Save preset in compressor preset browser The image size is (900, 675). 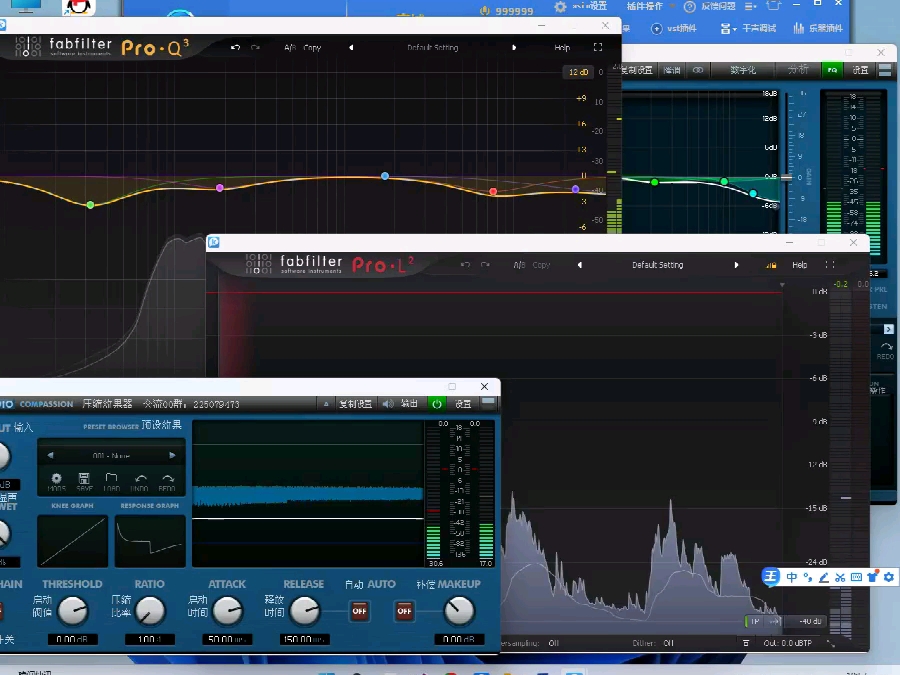[84, 481]
